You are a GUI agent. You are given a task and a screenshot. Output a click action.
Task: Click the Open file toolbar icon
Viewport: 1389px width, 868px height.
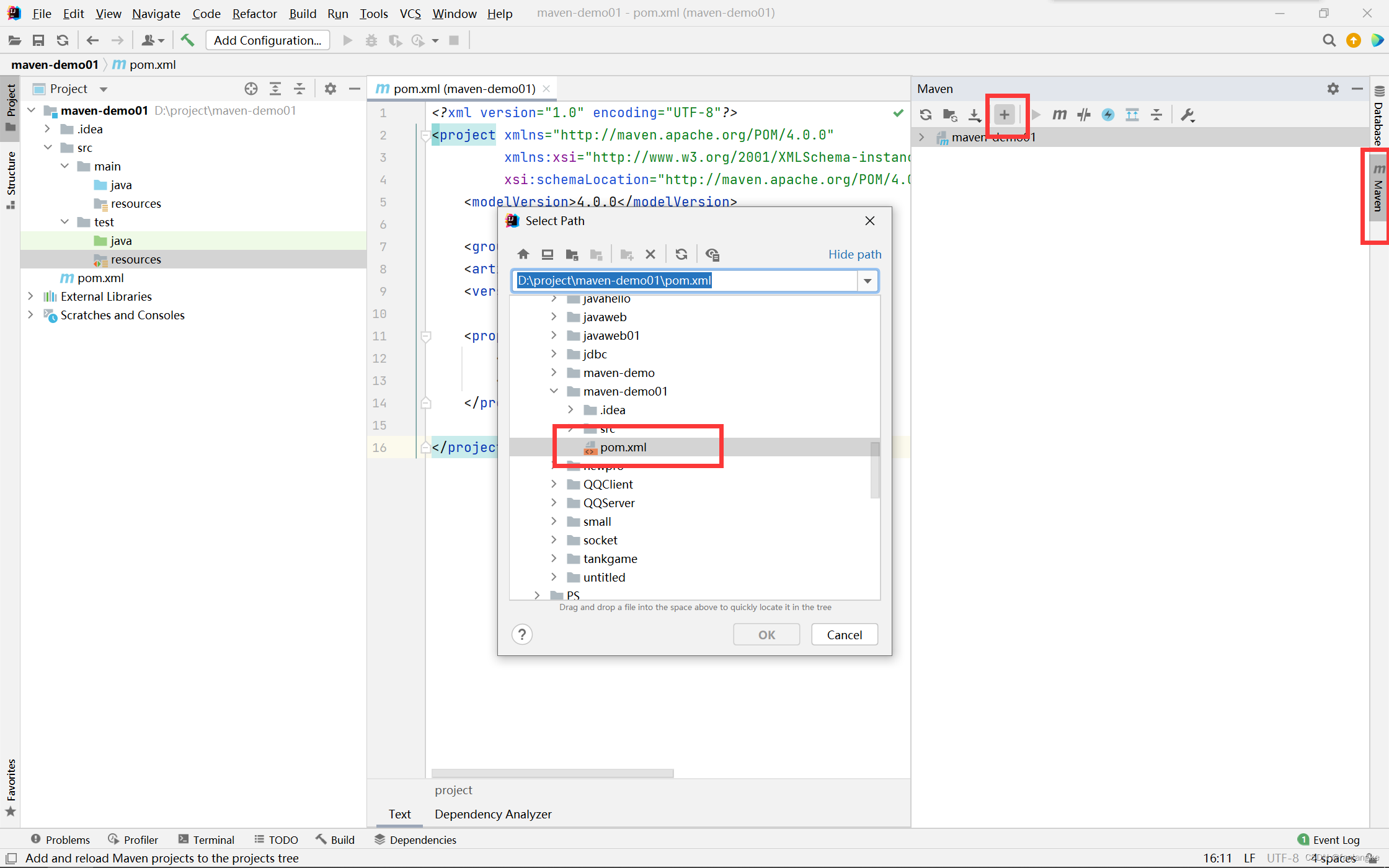pyautogui.click(x=15, y=40)
